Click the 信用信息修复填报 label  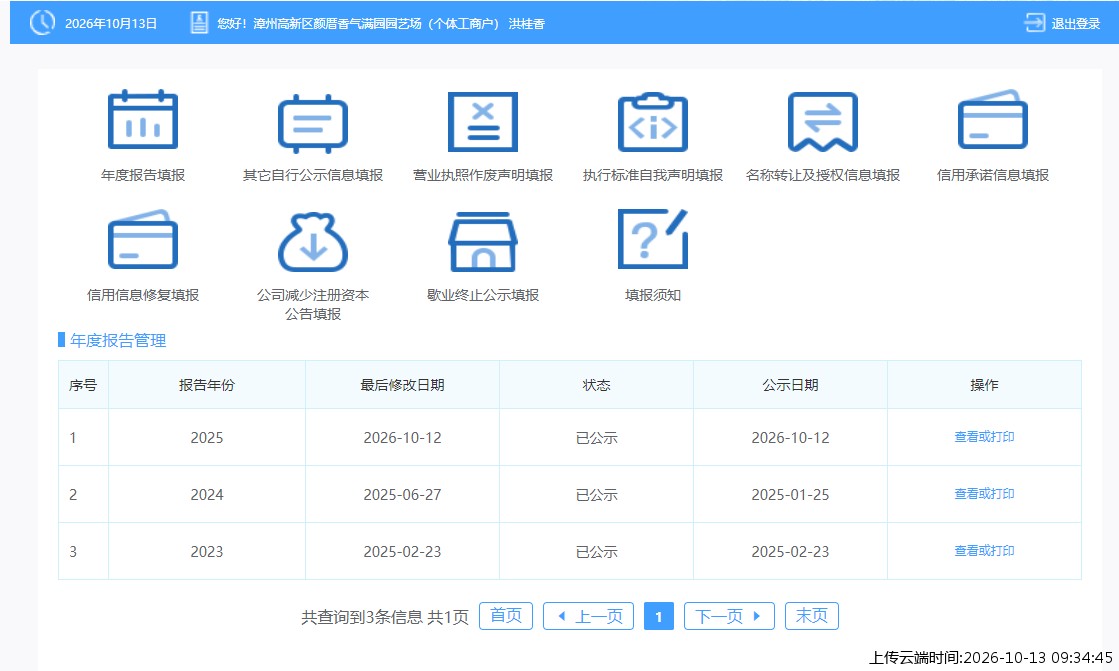(143, 295)
